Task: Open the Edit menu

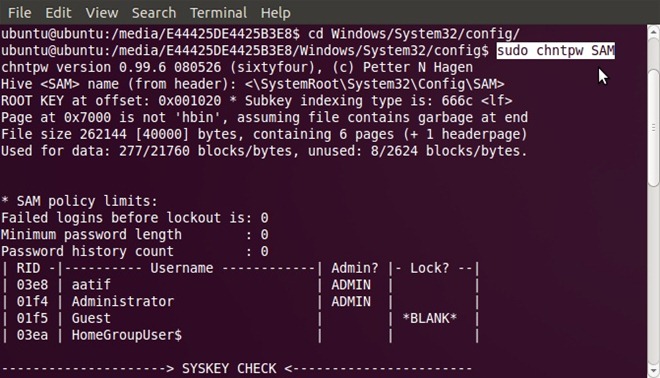Action: coord(58,13)
